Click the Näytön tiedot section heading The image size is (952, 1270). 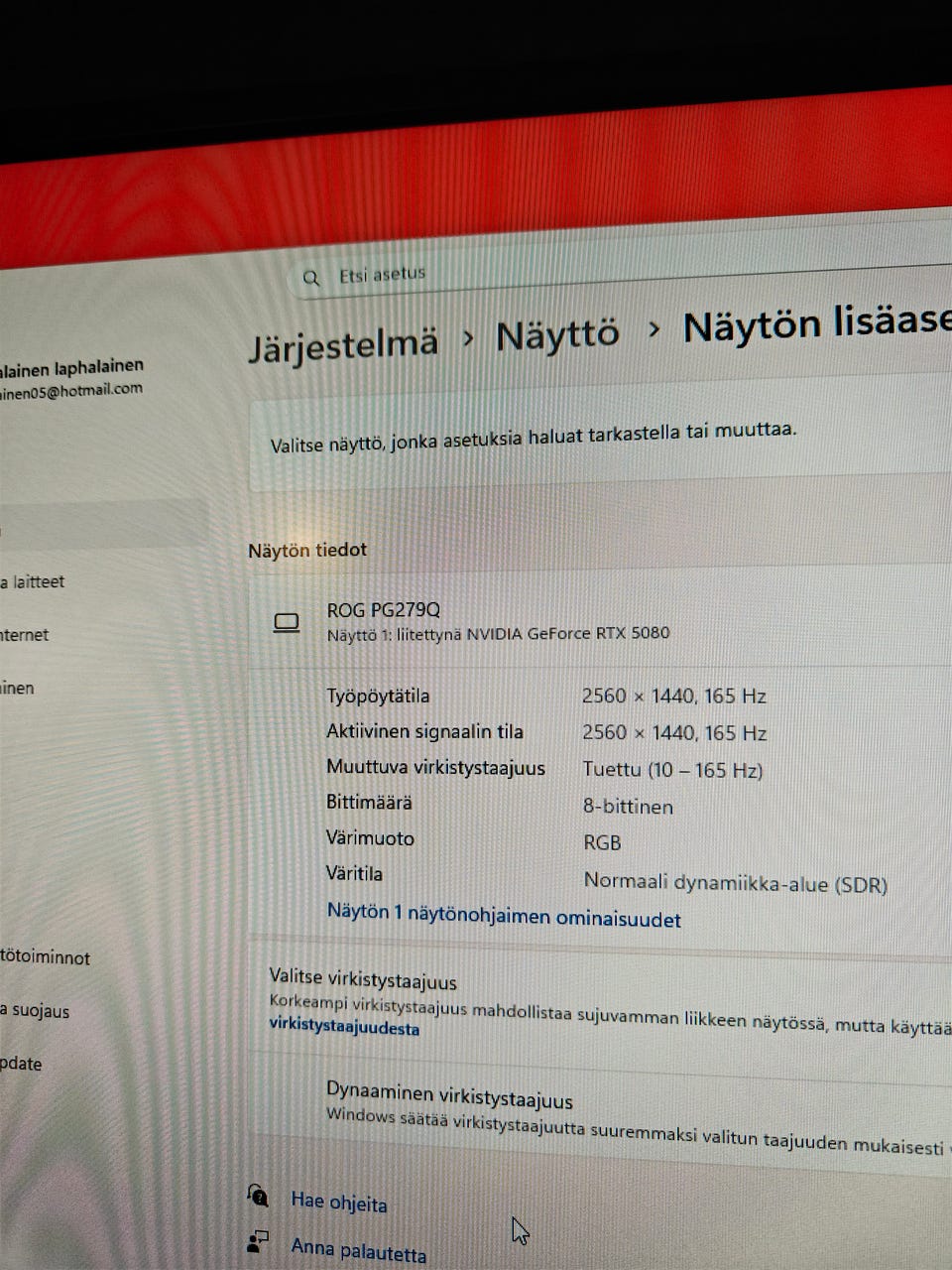point(307,550)
